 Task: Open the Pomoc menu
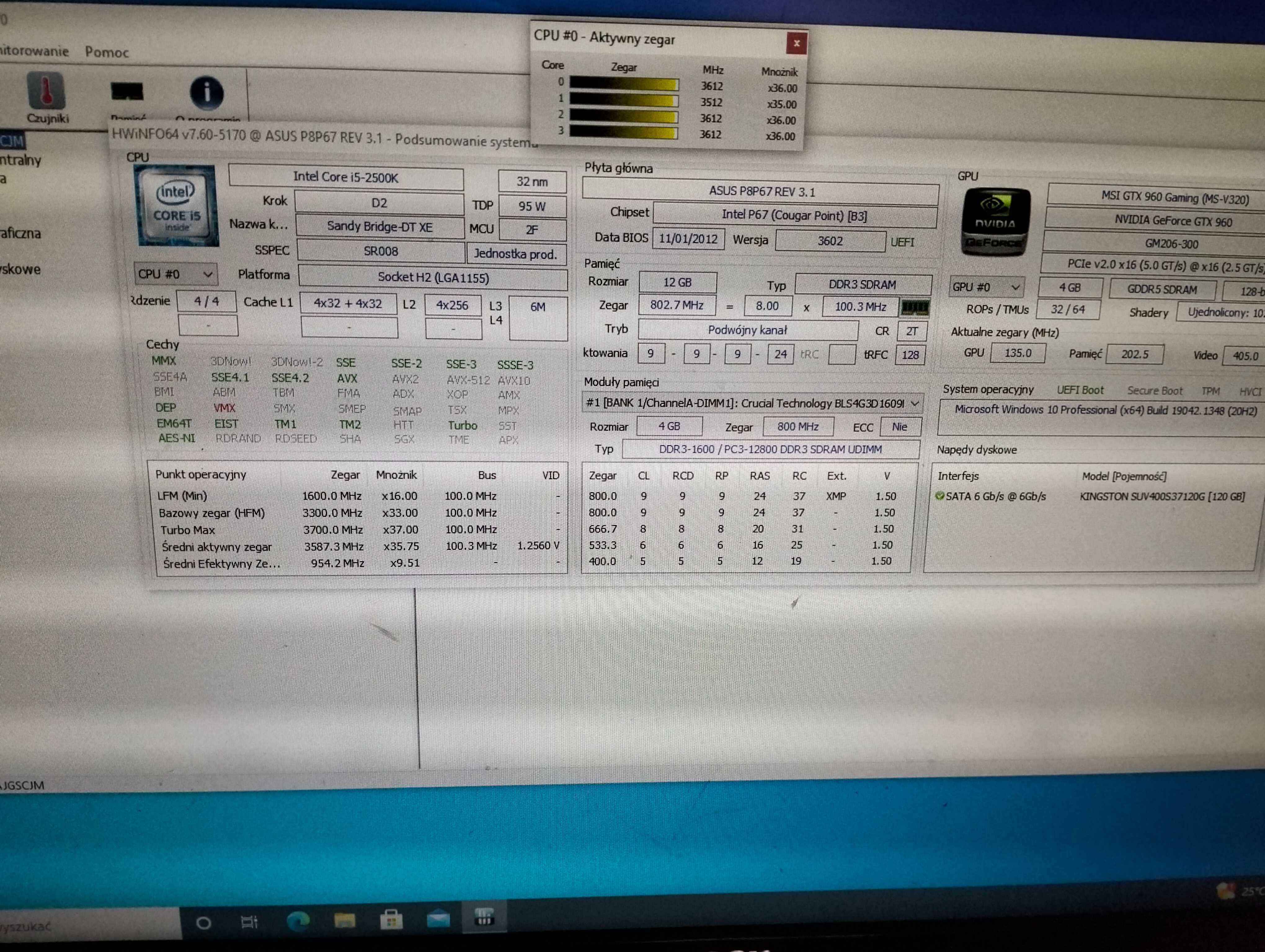point(107,52)
